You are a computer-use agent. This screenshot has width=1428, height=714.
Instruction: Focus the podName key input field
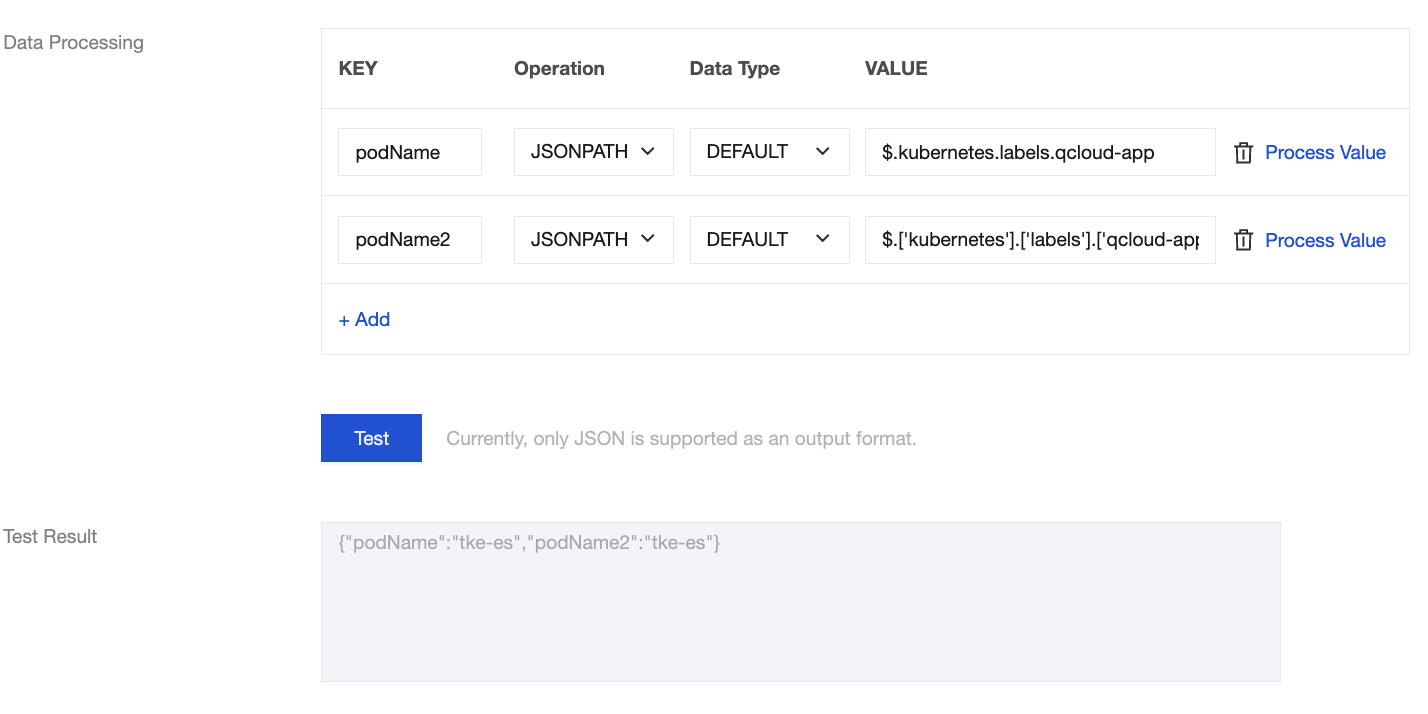[x=409, y=152]
